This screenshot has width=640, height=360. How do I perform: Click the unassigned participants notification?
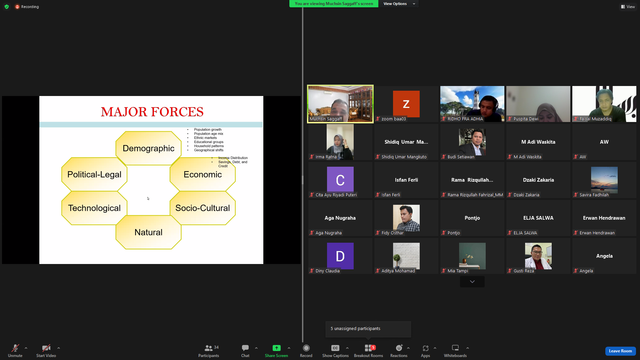[x=368, y=329]
